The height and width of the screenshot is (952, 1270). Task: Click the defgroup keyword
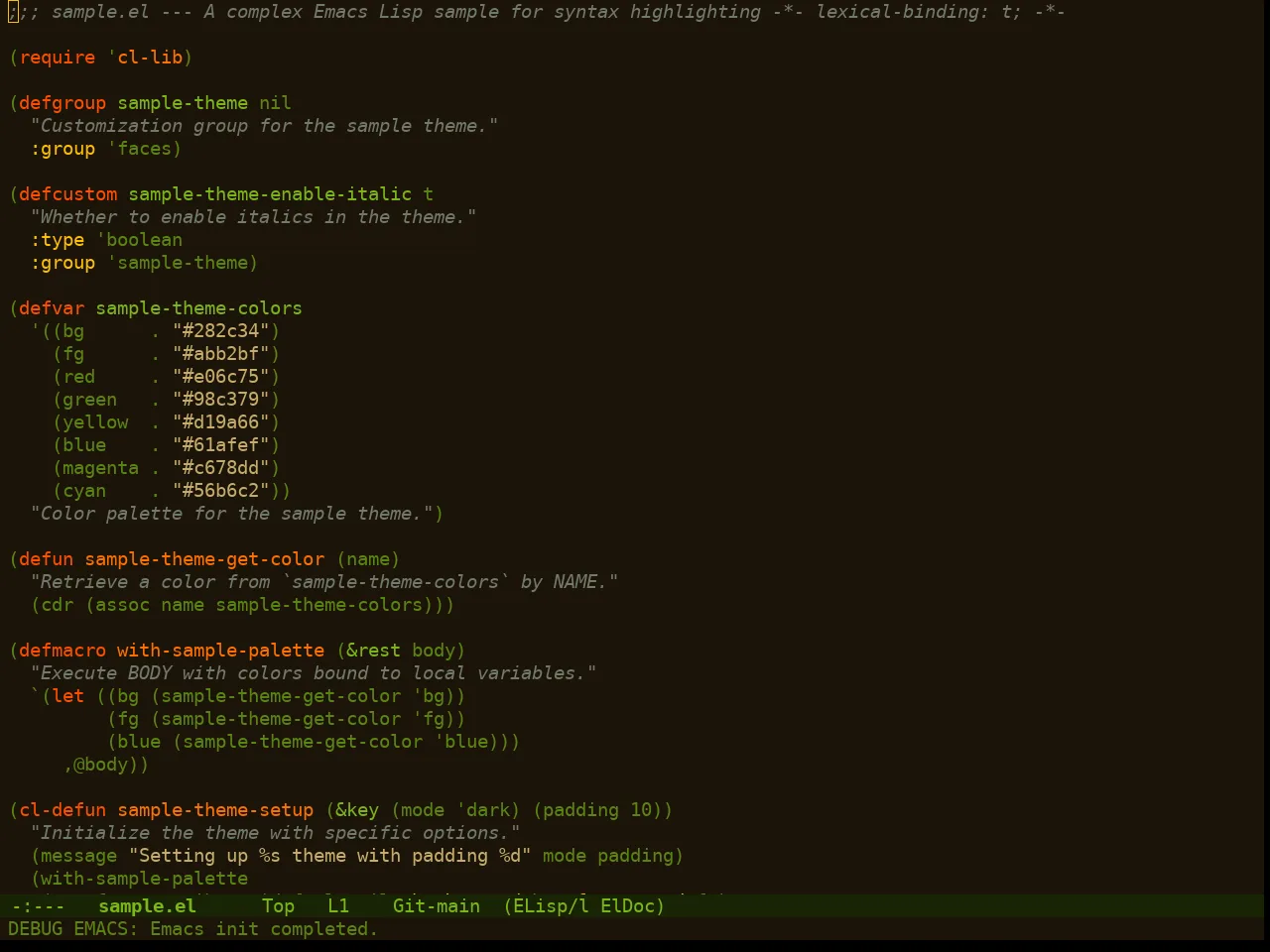(63, 103)
